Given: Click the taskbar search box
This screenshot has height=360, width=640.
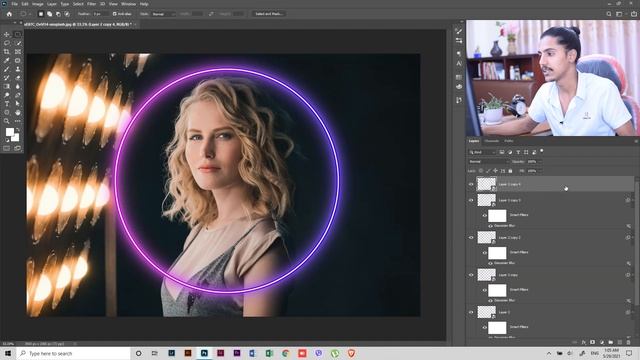Looking at the screenshot, I should point(73,353).
